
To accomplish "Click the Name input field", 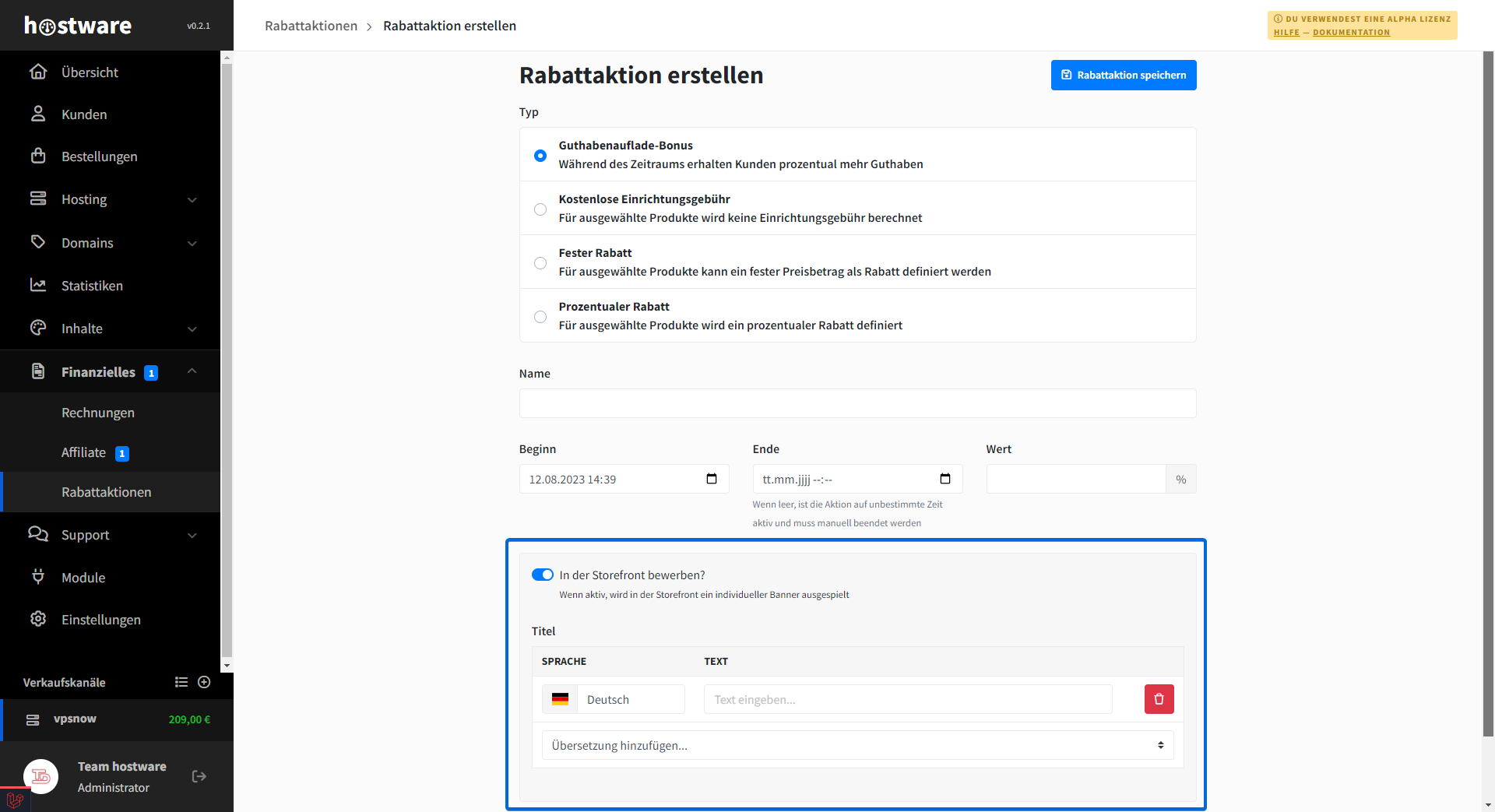I will pyautogui.click(x=857, y=403).
